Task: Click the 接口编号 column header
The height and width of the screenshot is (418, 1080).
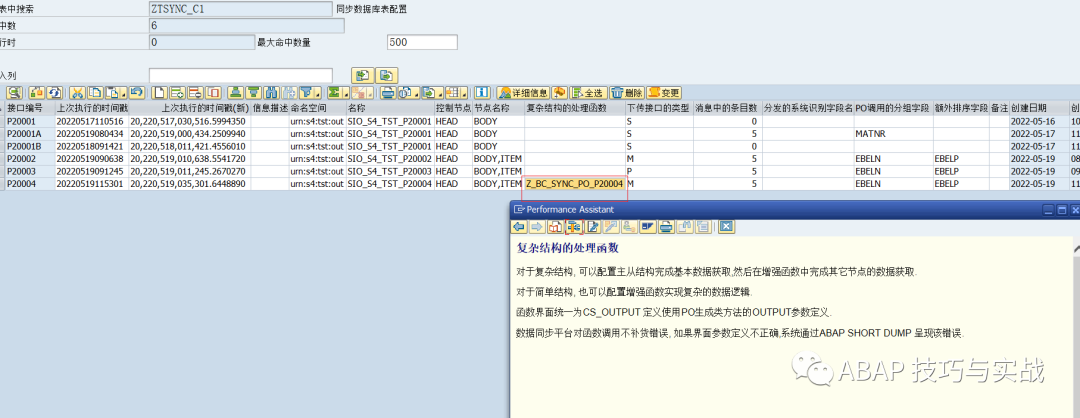Action: pos(30,108)
